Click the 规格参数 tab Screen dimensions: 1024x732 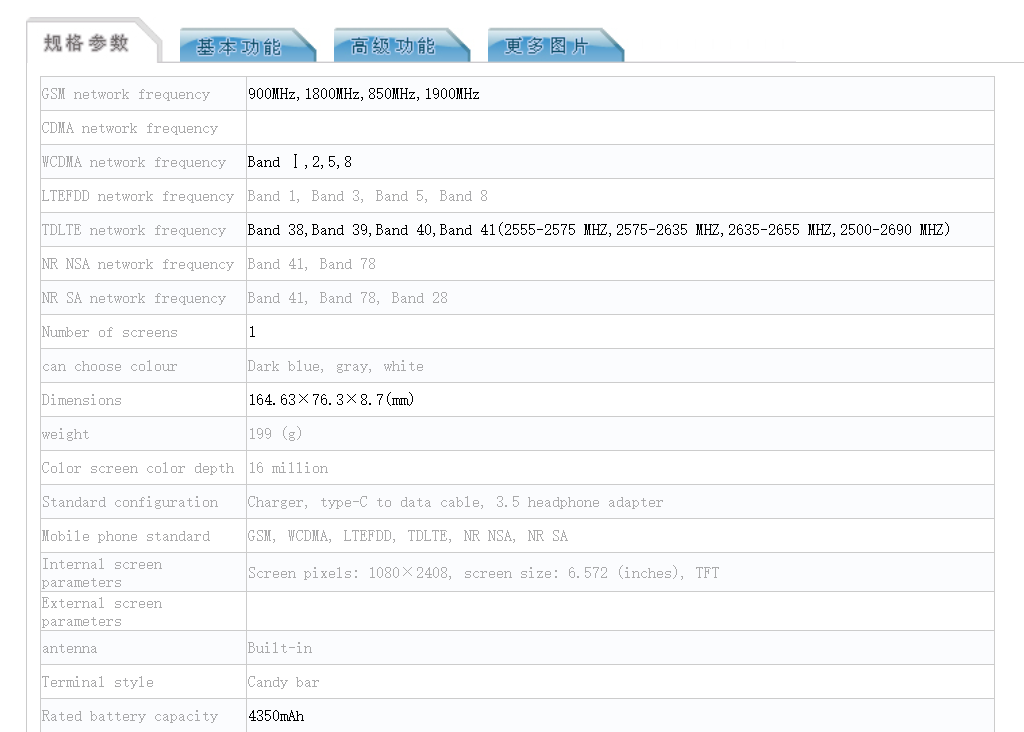87,43
